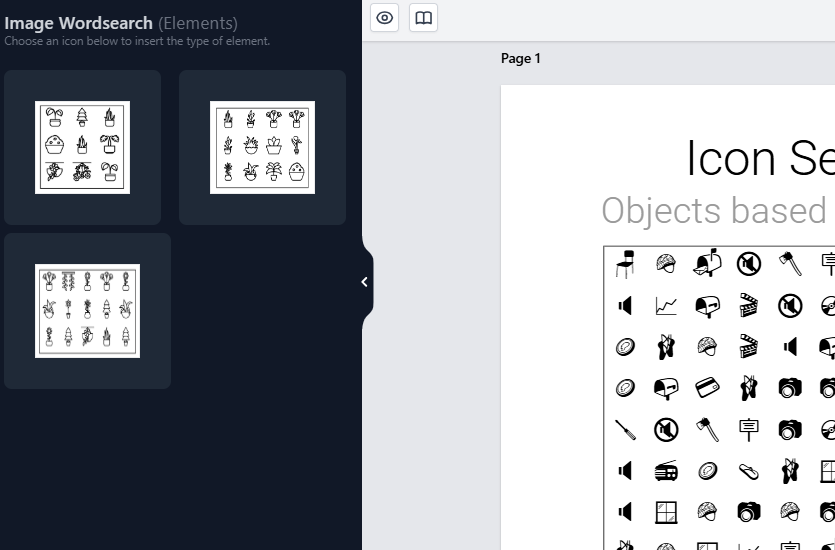Click the window icon below the radio
Viewport: 835px width, 550px height.
coord(666,512)
